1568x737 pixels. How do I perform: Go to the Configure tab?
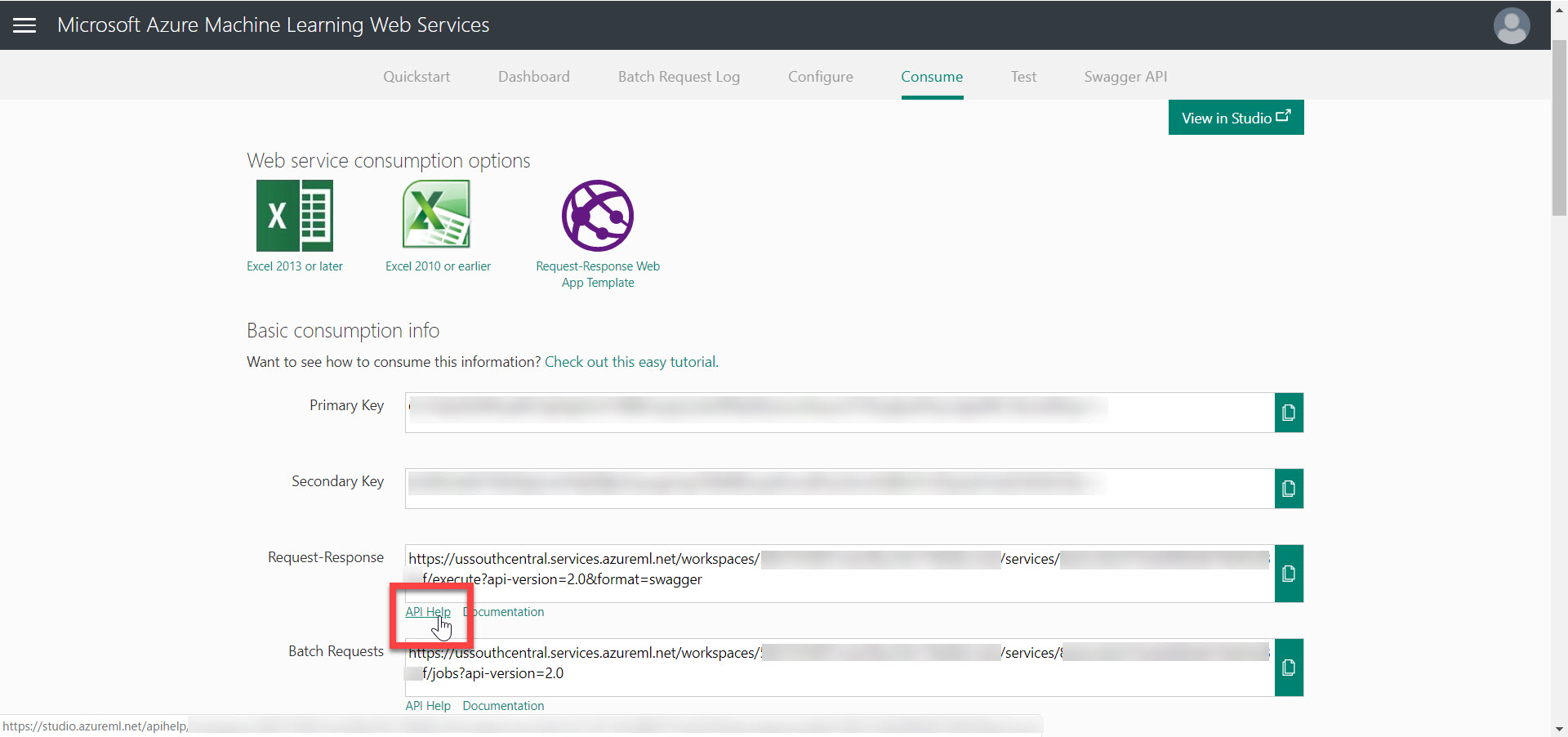pyautogui.click(x=821, y=77)
